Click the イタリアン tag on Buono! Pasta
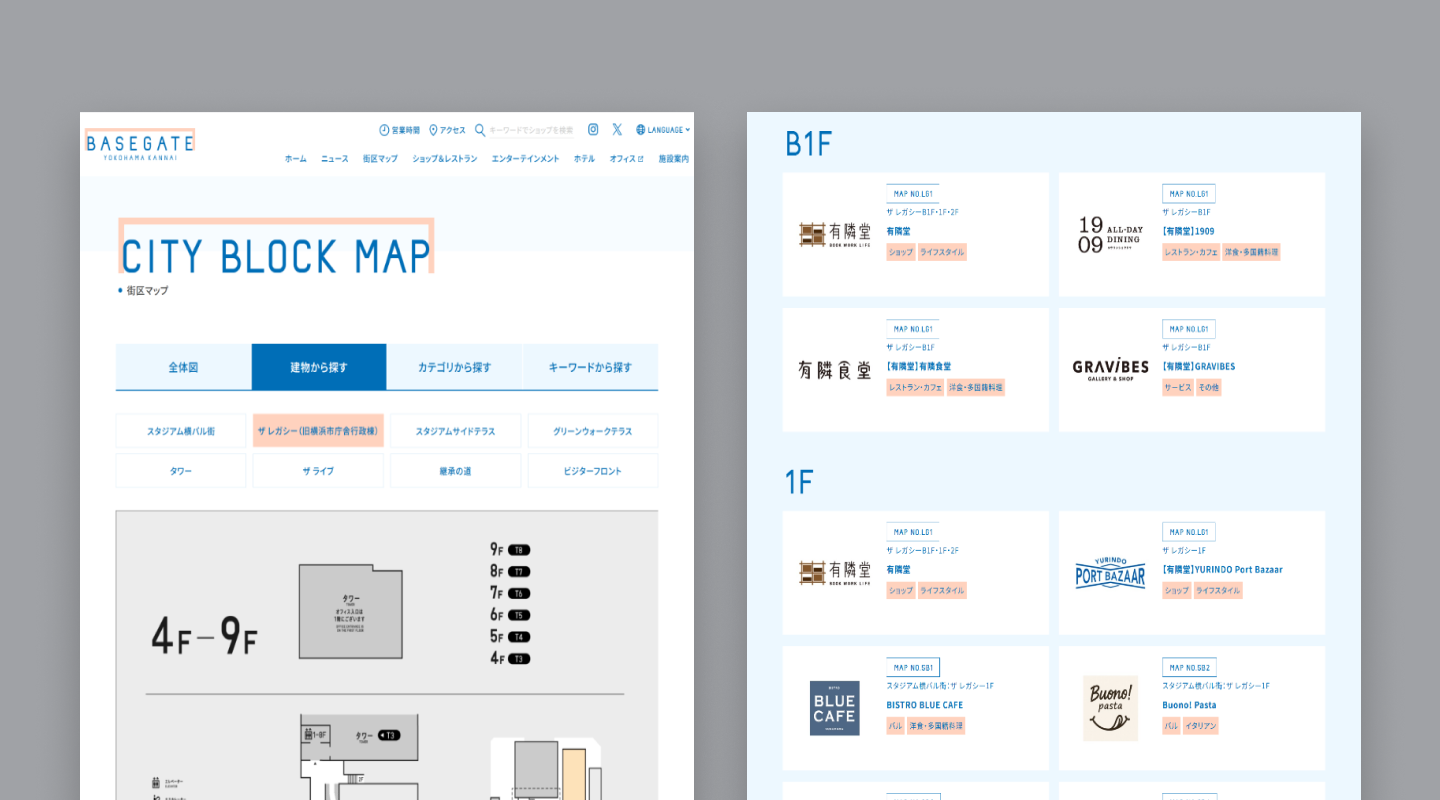Screen dimensions: 1440x800 [x=1200, y=726]
